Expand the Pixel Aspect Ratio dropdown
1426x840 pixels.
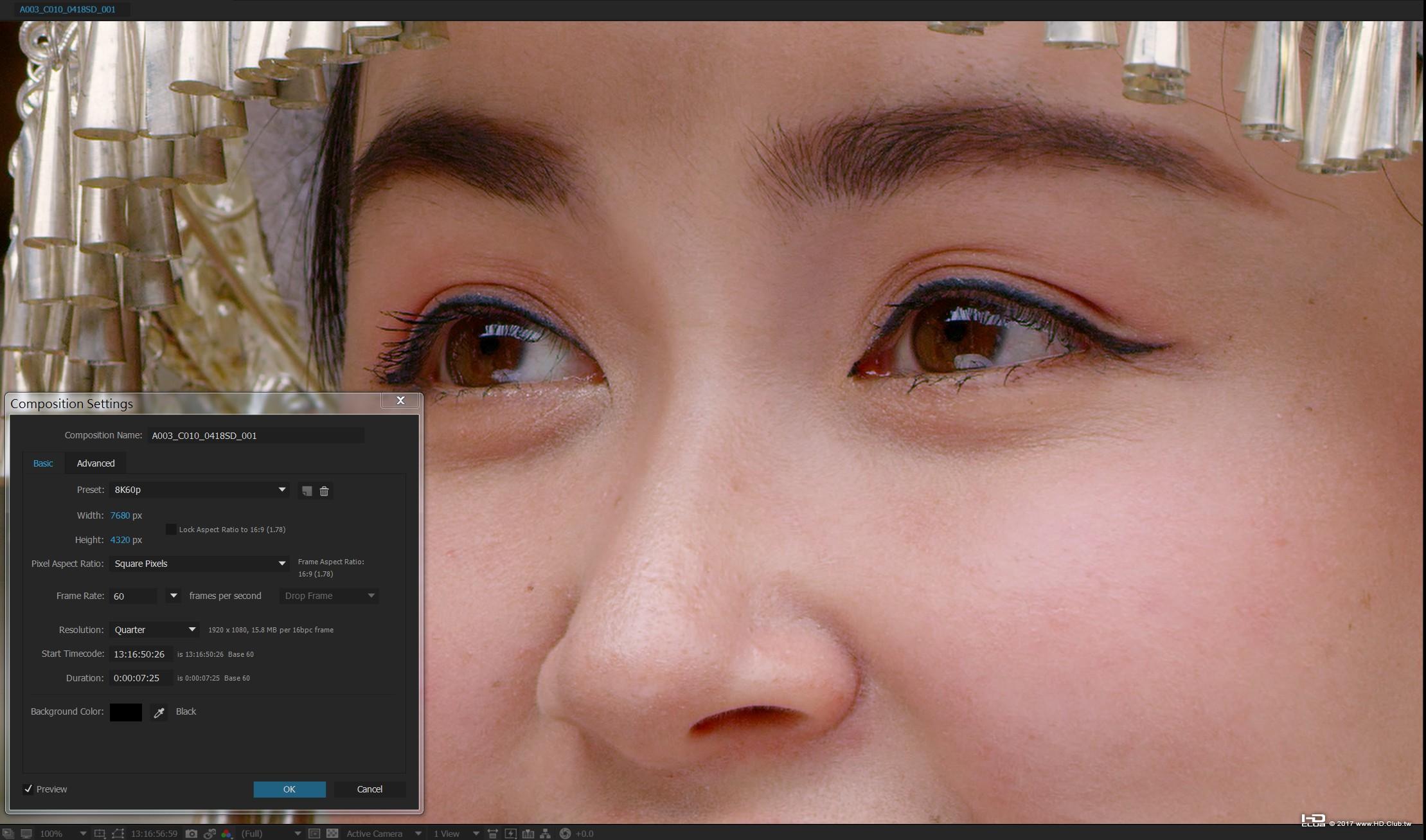point(199,564)
